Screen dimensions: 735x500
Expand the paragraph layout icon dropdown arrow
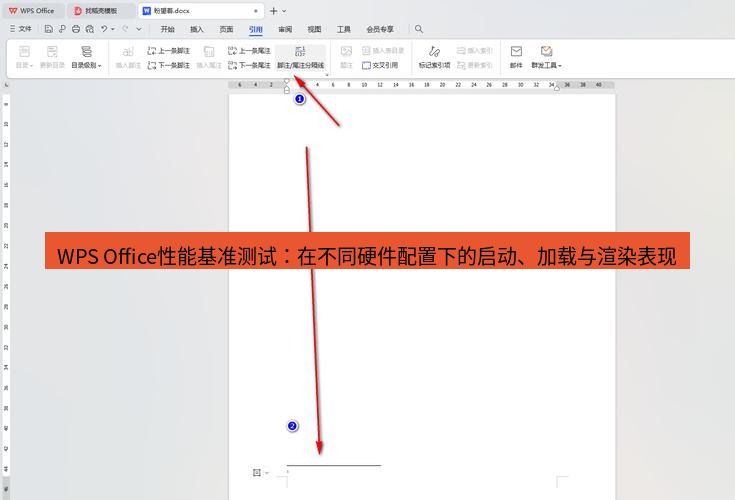267,472
